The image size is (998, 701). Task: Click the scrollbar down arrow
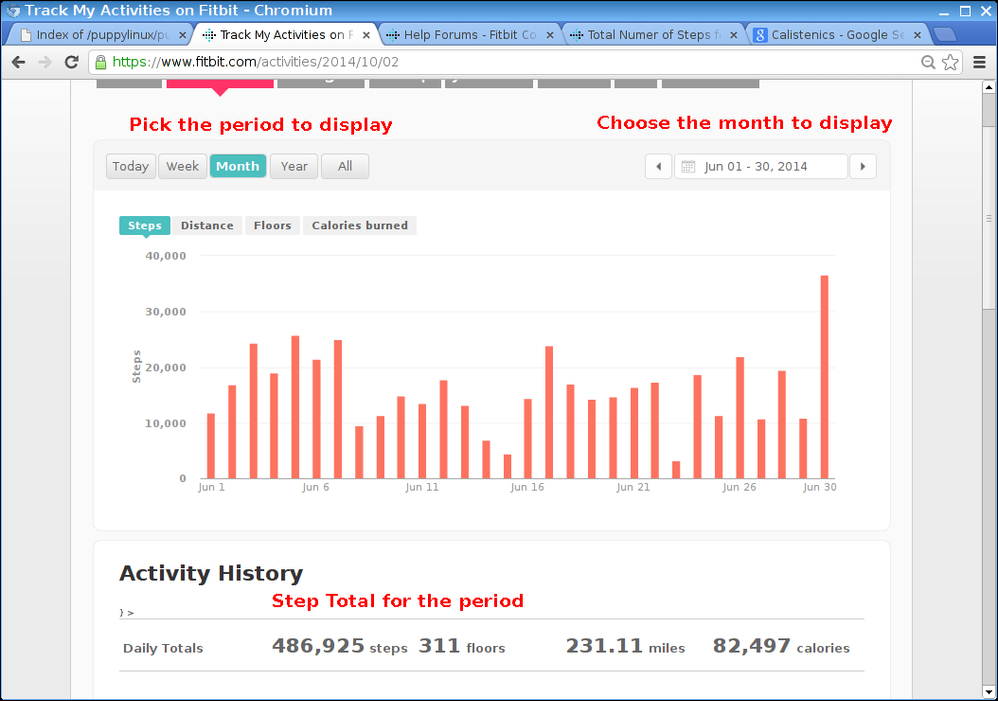coord(988,691)
